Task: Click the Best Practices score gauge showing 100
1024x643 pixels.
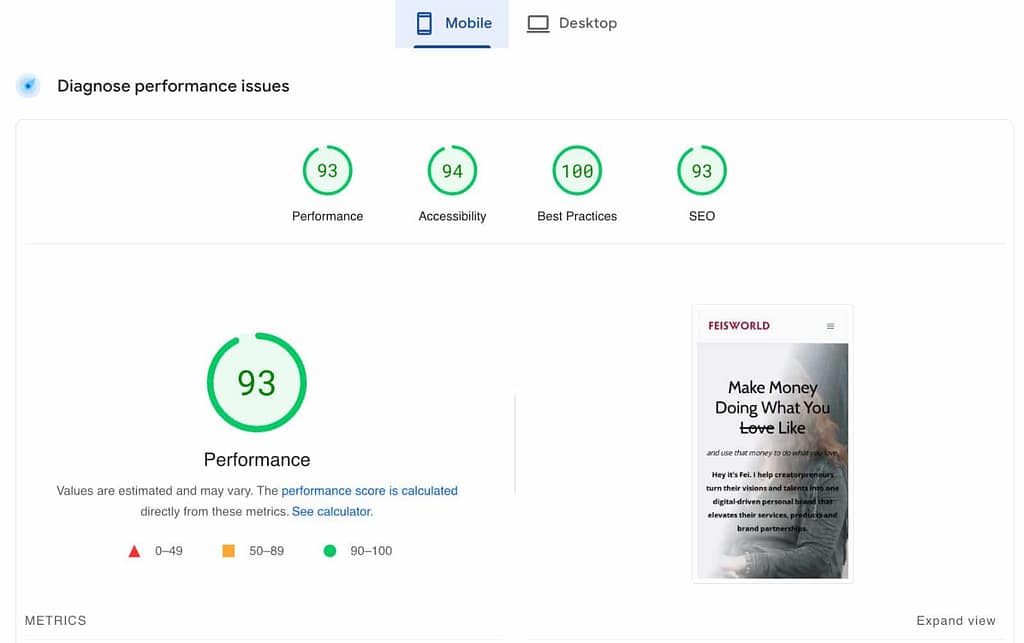Action: [577, 171]
